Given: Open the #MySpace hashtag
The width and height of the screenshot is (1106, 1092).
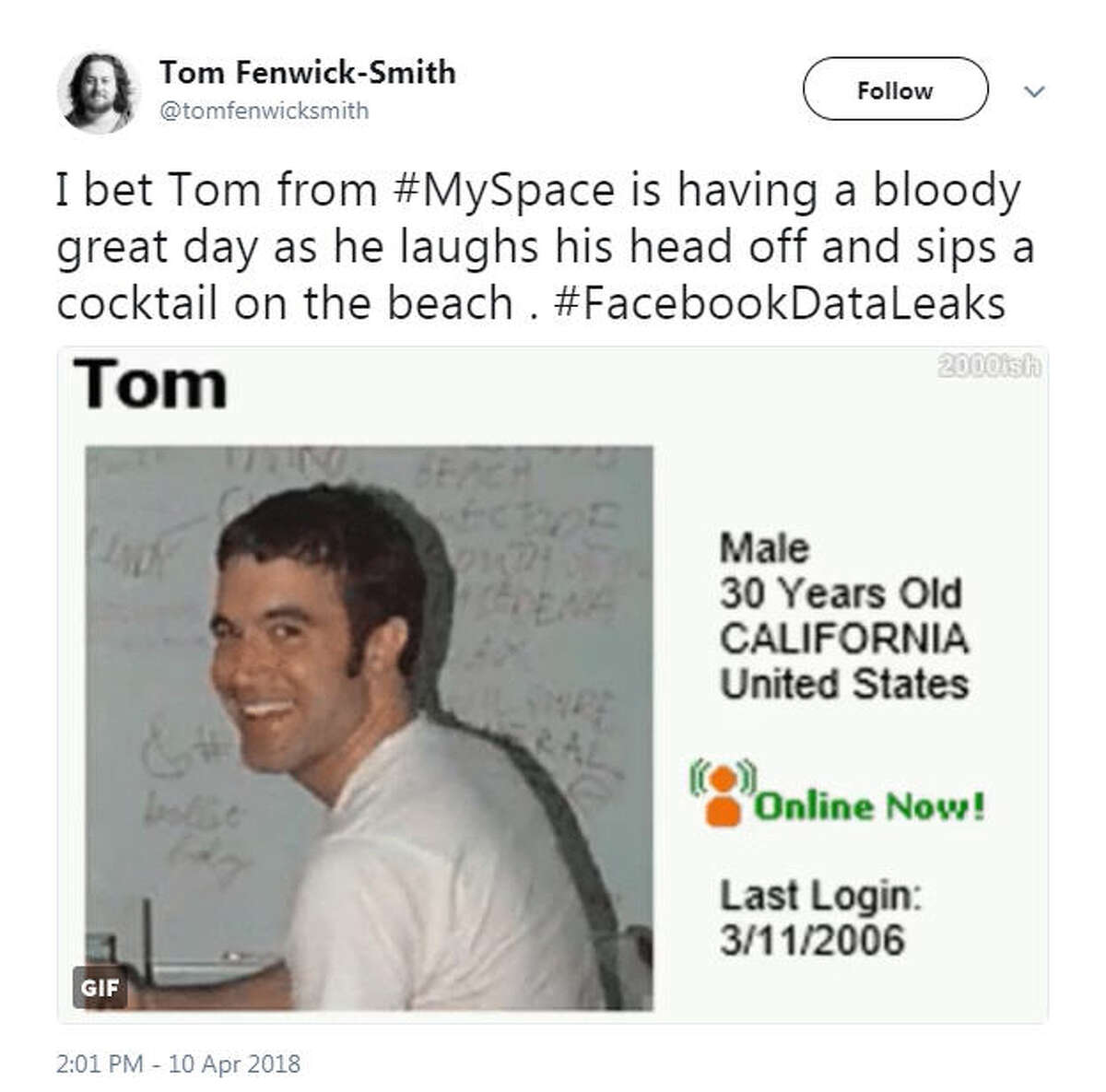Looking at the screenshot, I should point(503,191).
